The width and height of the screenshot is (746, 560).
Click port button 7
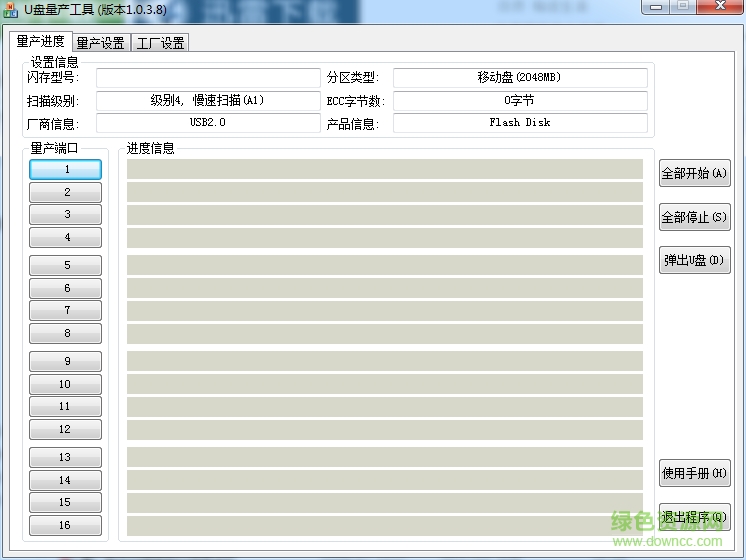point(66,311)
